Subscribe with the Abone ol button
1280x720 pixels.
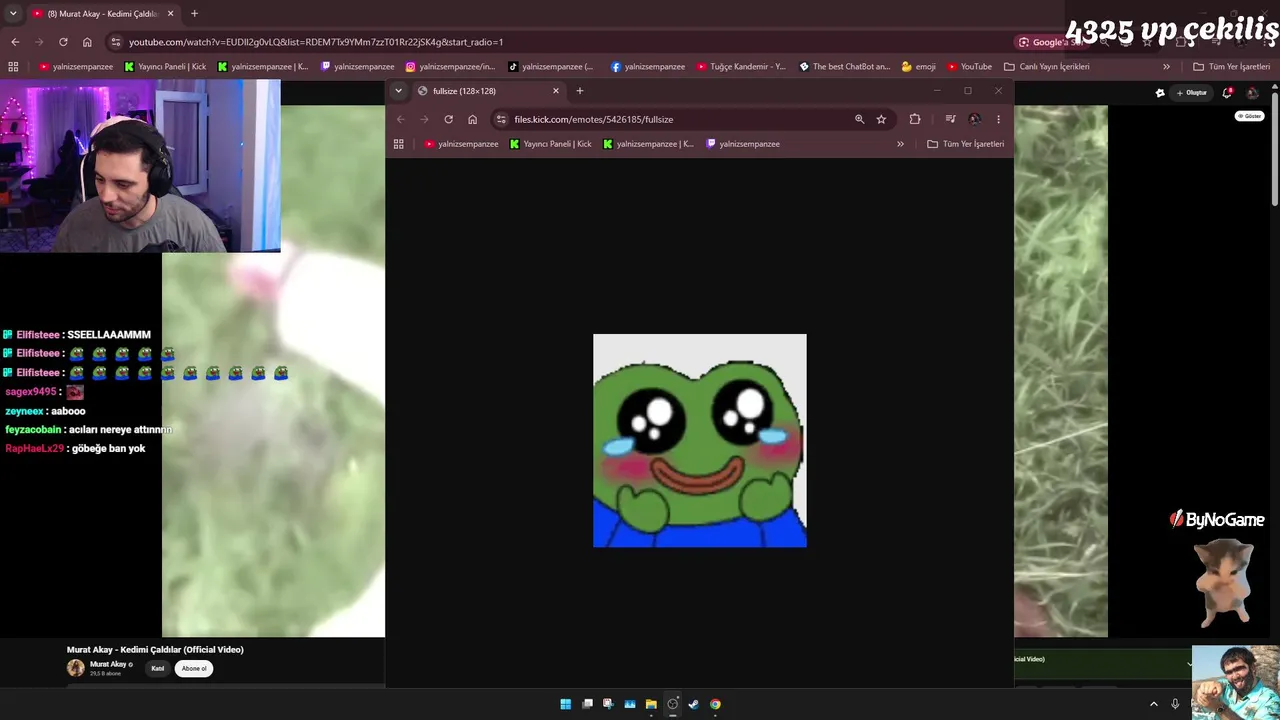(194, 668)
